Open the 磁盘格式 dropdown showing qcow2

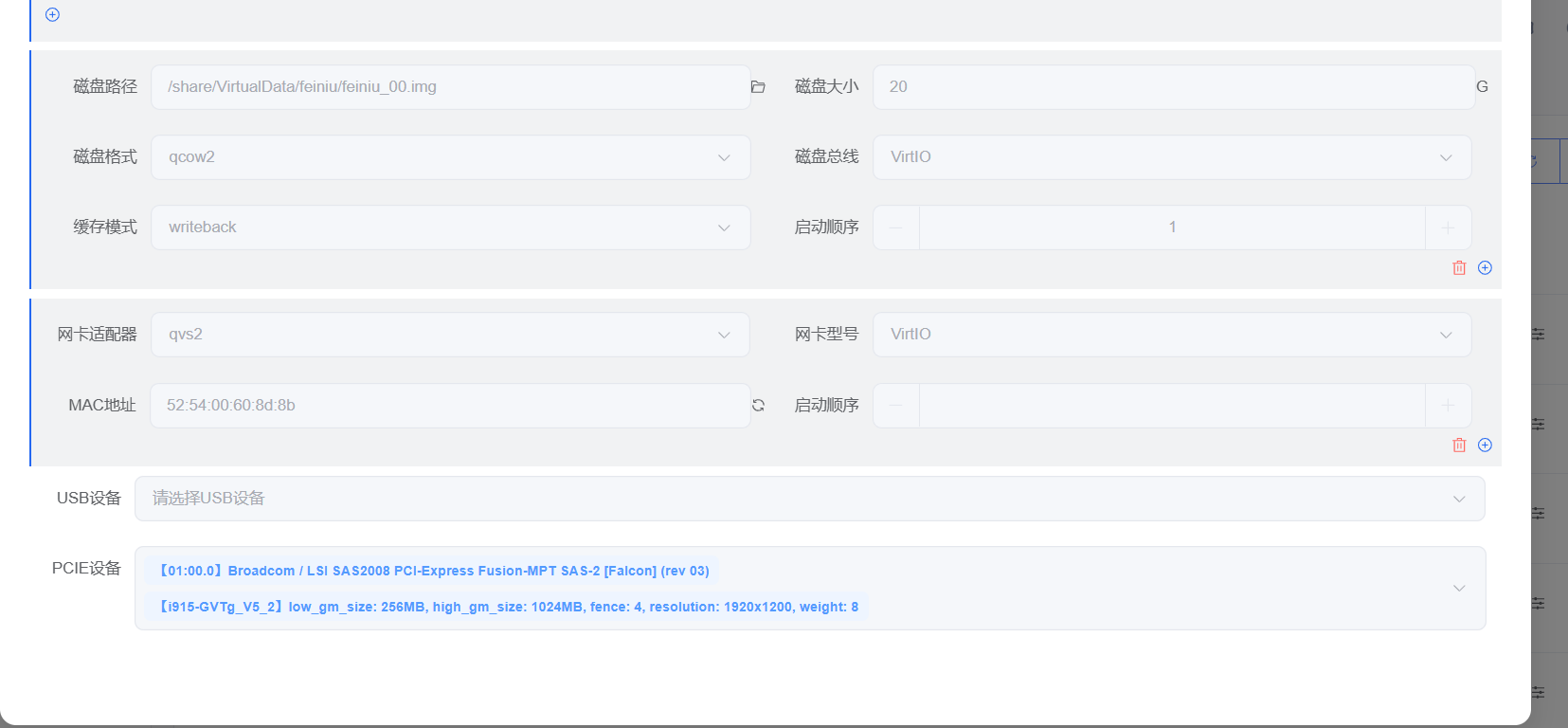pyautogui.click(x=451, y=157)
